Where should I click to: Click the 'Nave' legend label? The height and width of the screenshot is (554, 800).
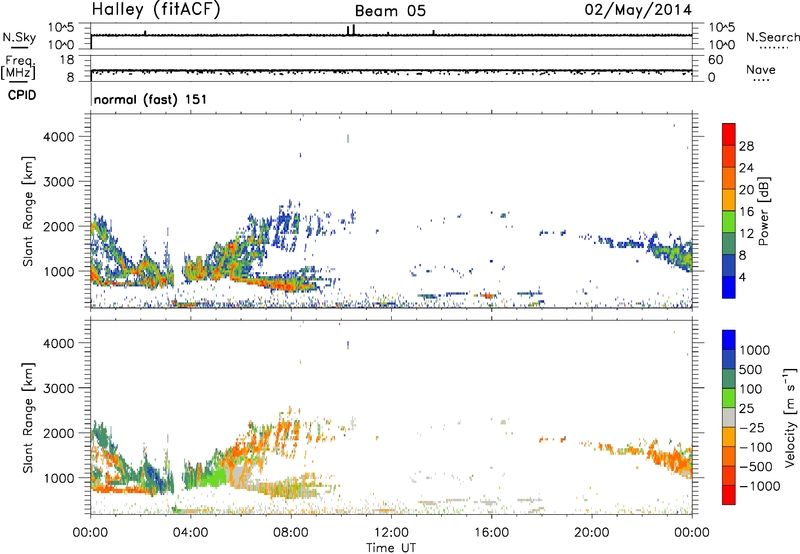coord(761,69)
